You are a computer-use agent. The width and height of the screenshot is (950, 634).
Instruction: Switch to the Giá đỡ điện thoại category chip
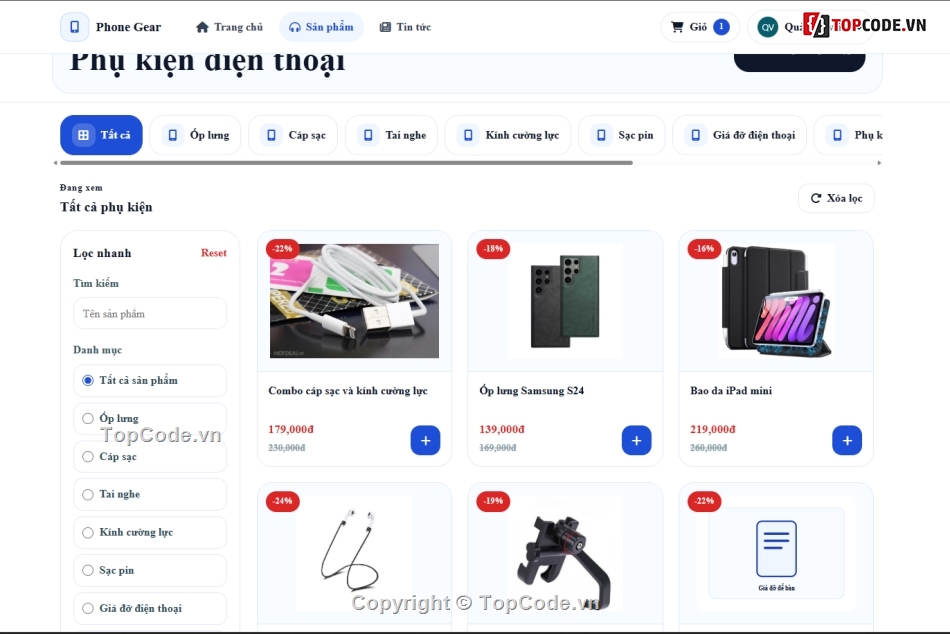[x=739, y=135]
